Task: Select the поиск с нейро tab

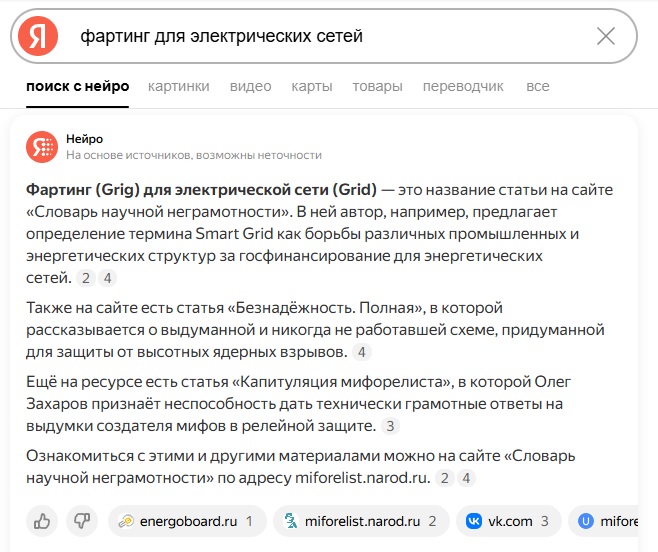Action: [78, 86]
